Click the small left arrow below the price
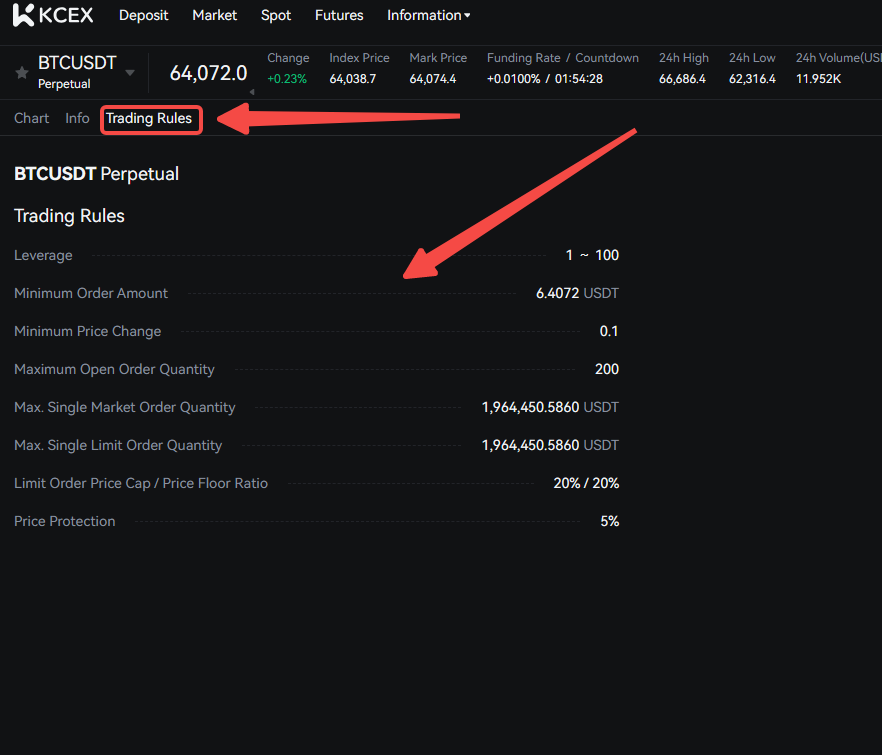882x755 pixels. click(251, 92)
